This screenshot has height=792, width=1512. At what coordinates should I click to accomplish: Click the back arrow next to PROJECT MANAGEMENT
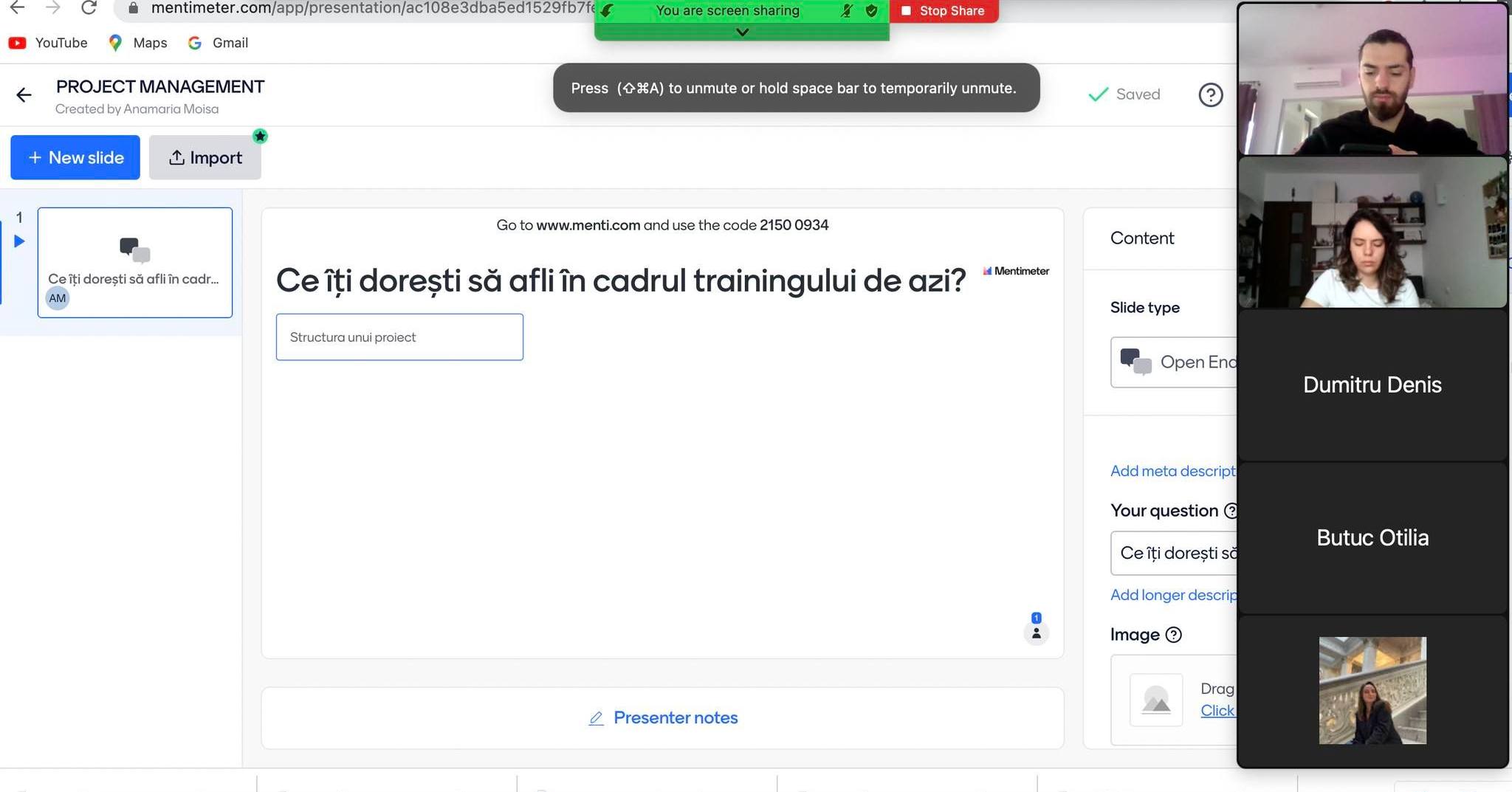(24, 95)
